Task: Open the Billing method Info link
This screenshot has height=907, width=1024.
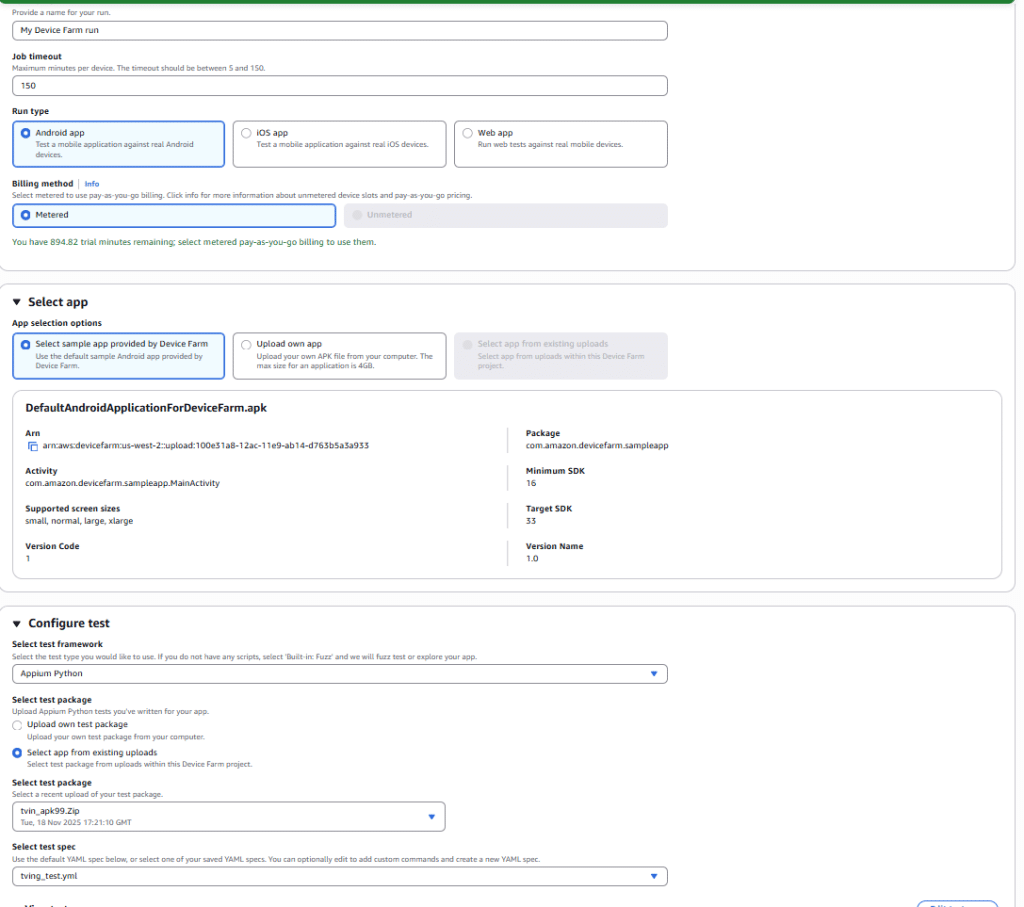Action: point(92,184)
